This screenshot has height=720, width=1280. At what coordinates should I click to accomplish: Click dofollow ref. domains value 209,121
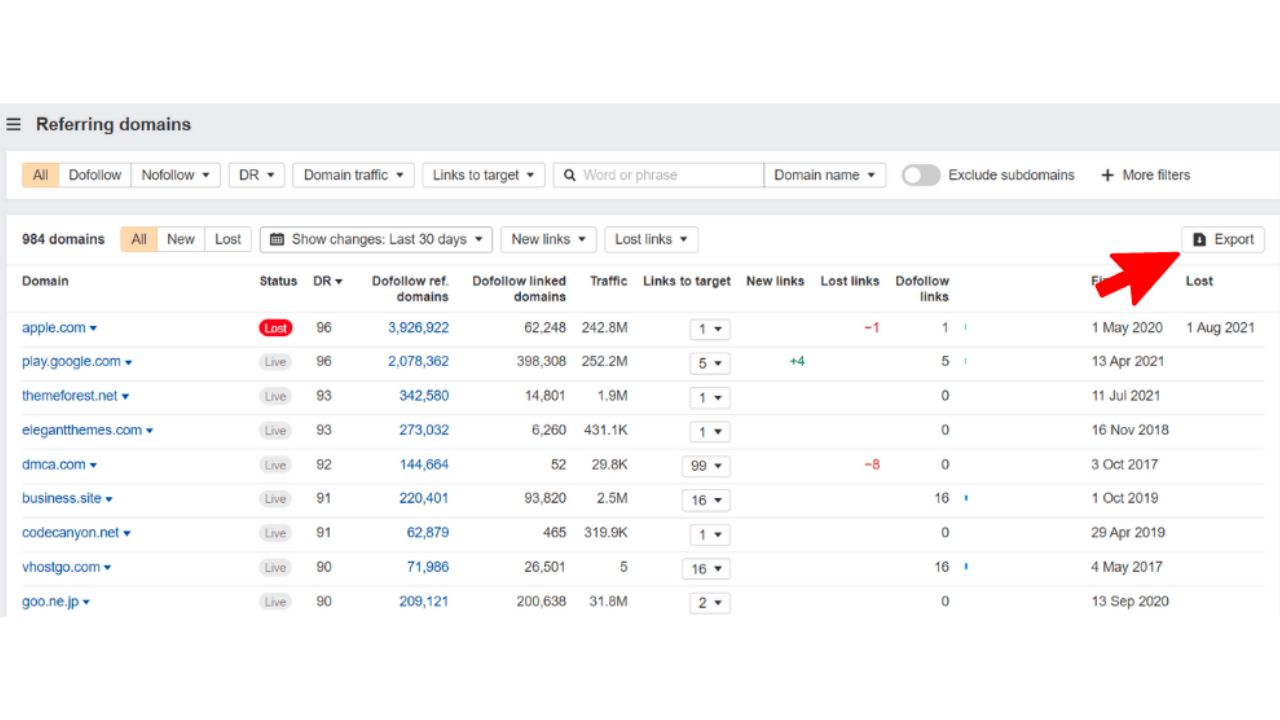424,602
